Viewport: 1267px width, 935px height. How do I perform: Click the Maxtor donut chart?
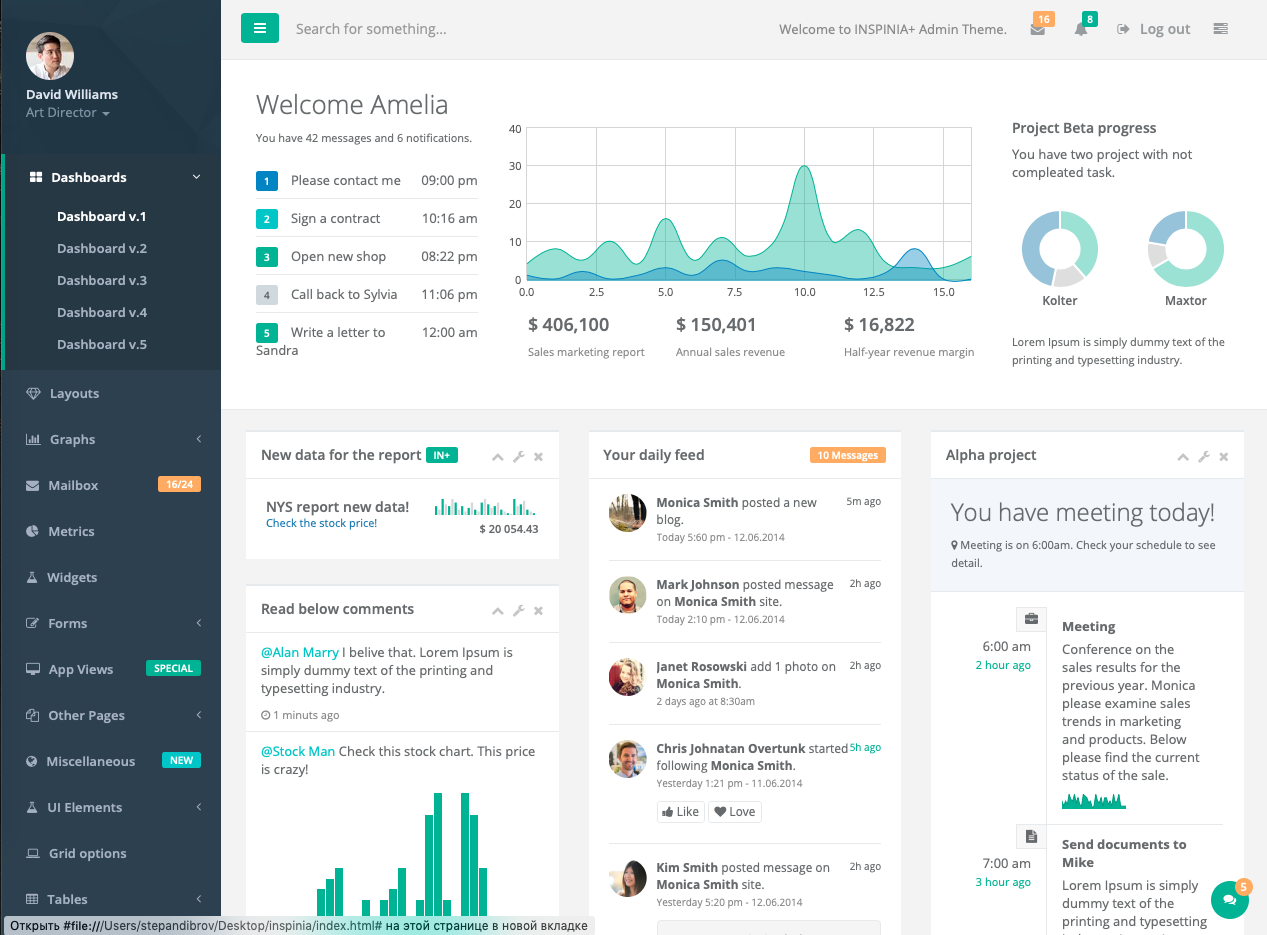(1186, 249)
